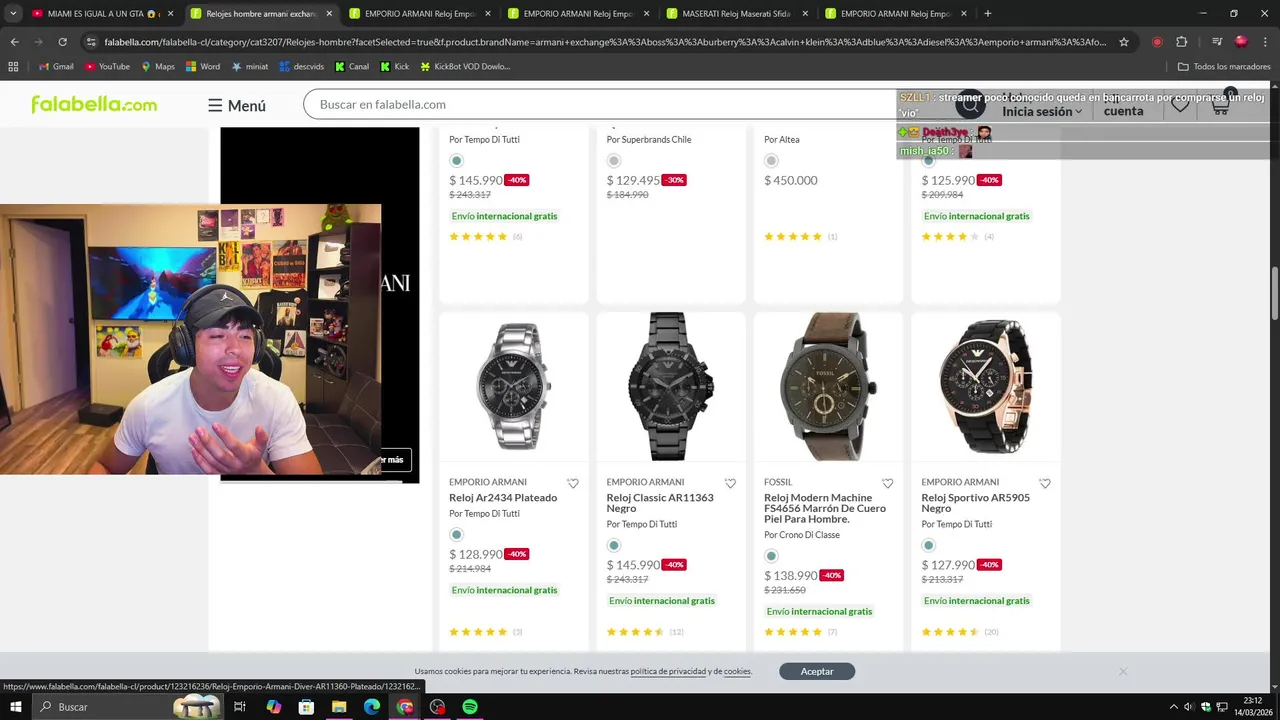The image size is (1280, 720).
Task: Click the page vertical scrollbar thumb
Action: pyautogui.click(x=1274, y=294)
